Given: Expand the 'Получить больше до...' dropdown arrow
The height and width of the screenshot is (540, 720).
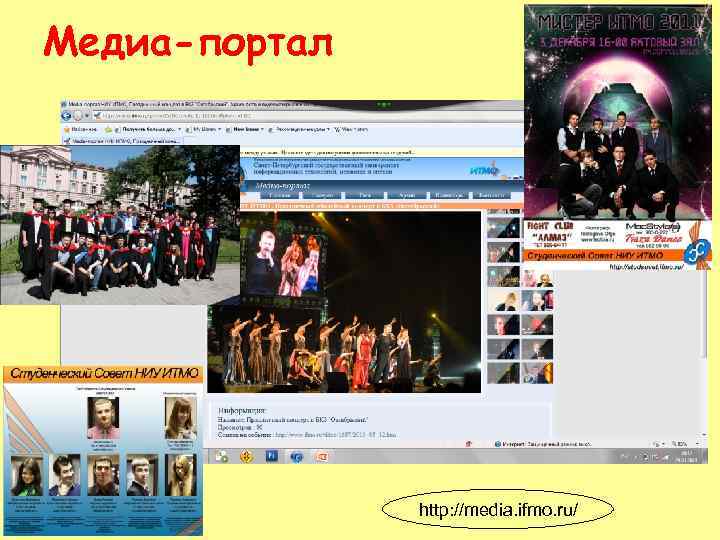Looking at the screenshot, I should click(179, 130).
